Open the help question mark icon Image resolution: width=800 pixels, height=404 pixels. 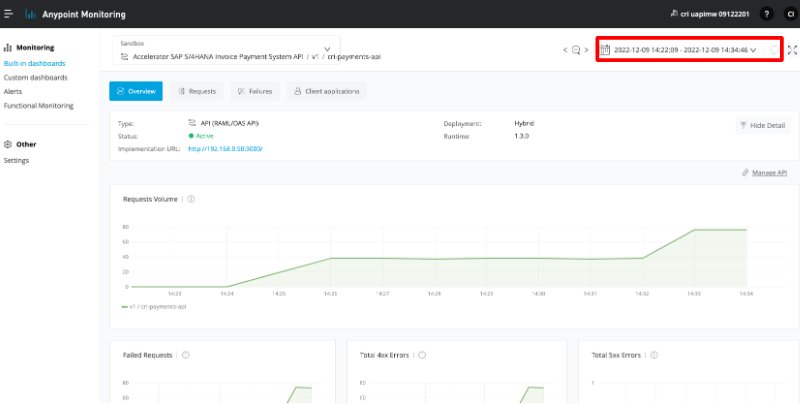(766, 14)
